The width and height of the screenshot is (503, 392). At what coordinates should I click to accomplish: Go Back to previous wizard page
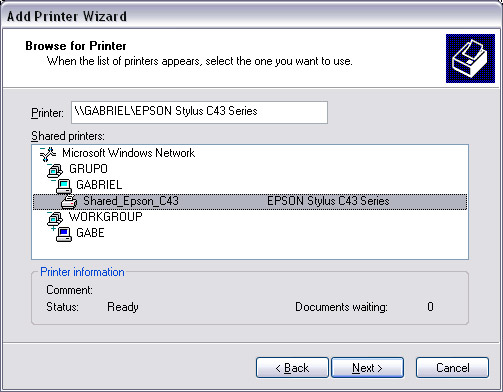click(292, 368)
